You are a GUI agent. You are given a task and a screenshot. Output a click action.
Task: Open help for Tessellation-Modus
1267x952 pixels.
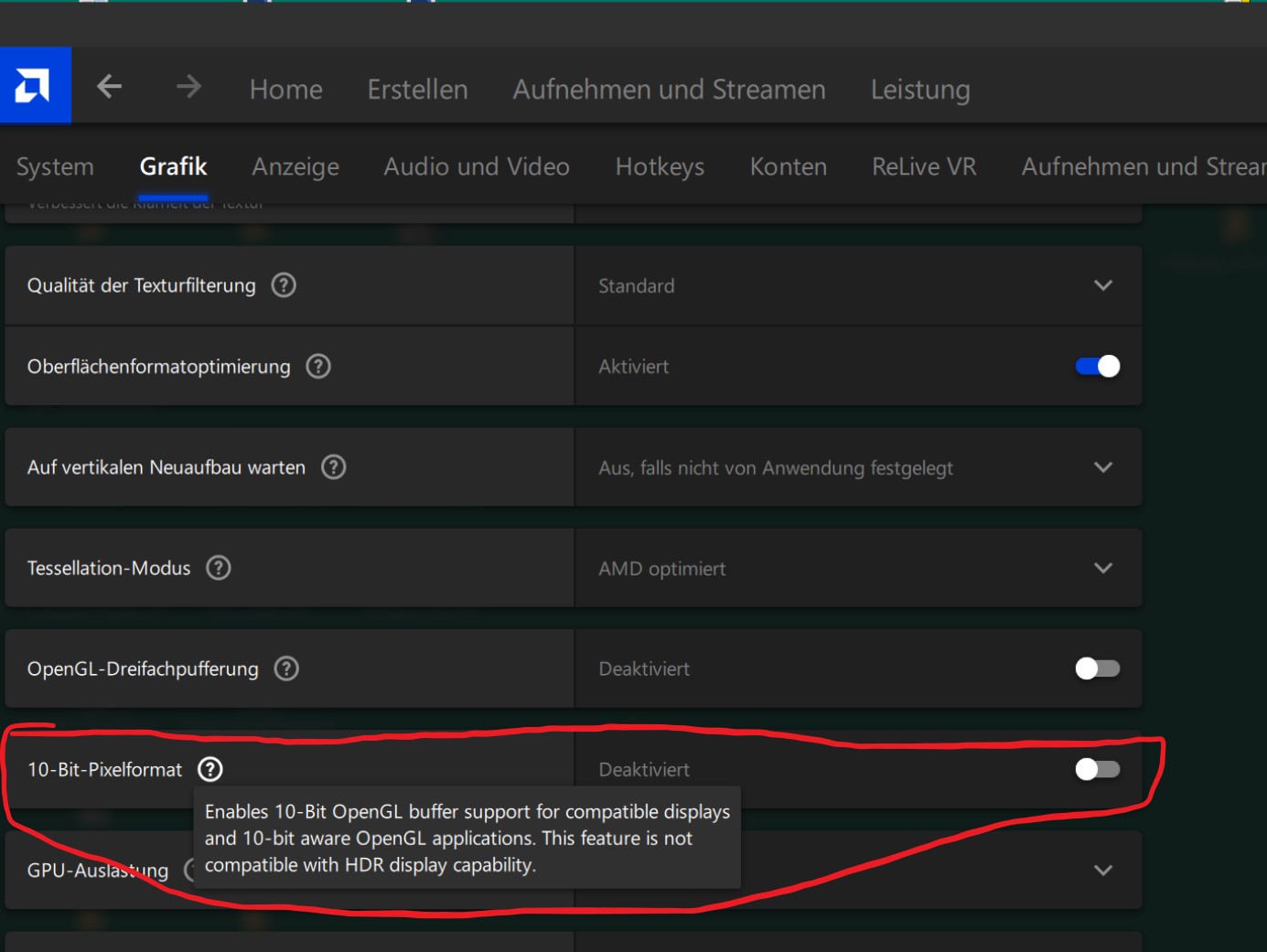219,568
